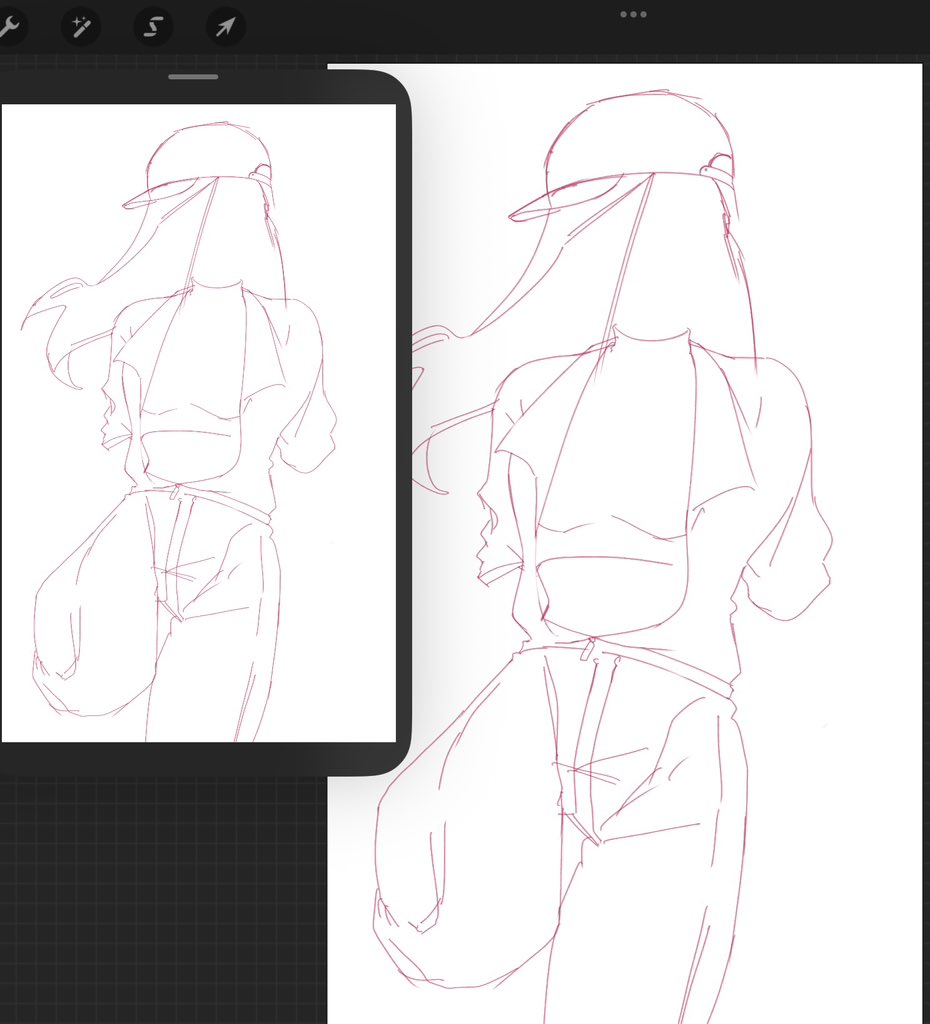Tap the reference window sketch image
Image resolution: width=930 pixels, height=1024 pixels.
click(x=199, y=423)
